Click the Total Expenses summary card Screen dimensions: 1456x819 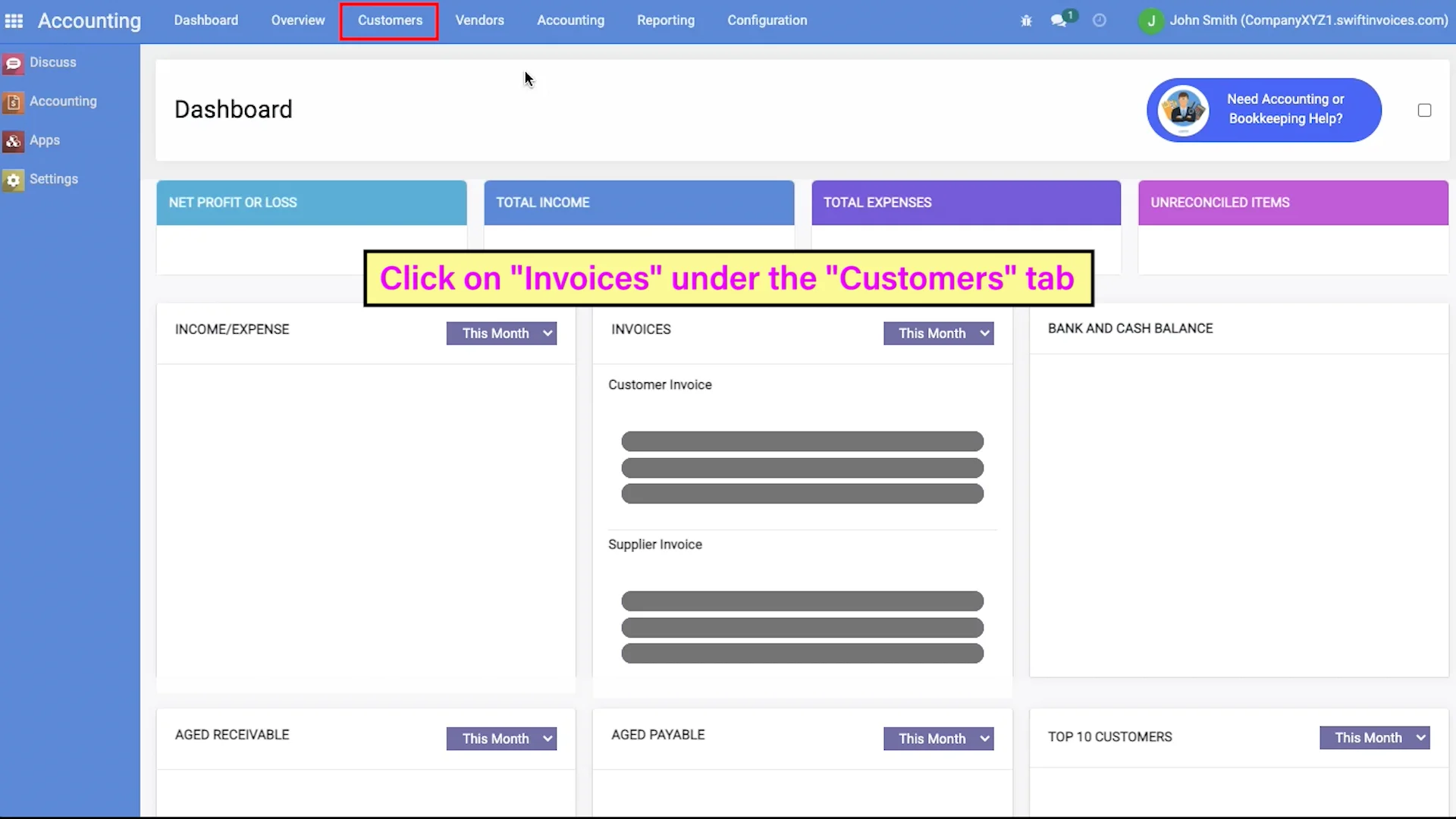pyautogui.click(x=965, y=202)
